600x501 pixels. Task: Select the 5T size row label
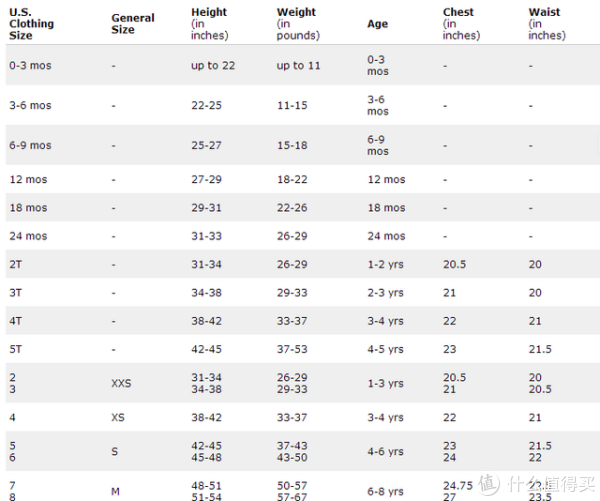tap(16, 349)
